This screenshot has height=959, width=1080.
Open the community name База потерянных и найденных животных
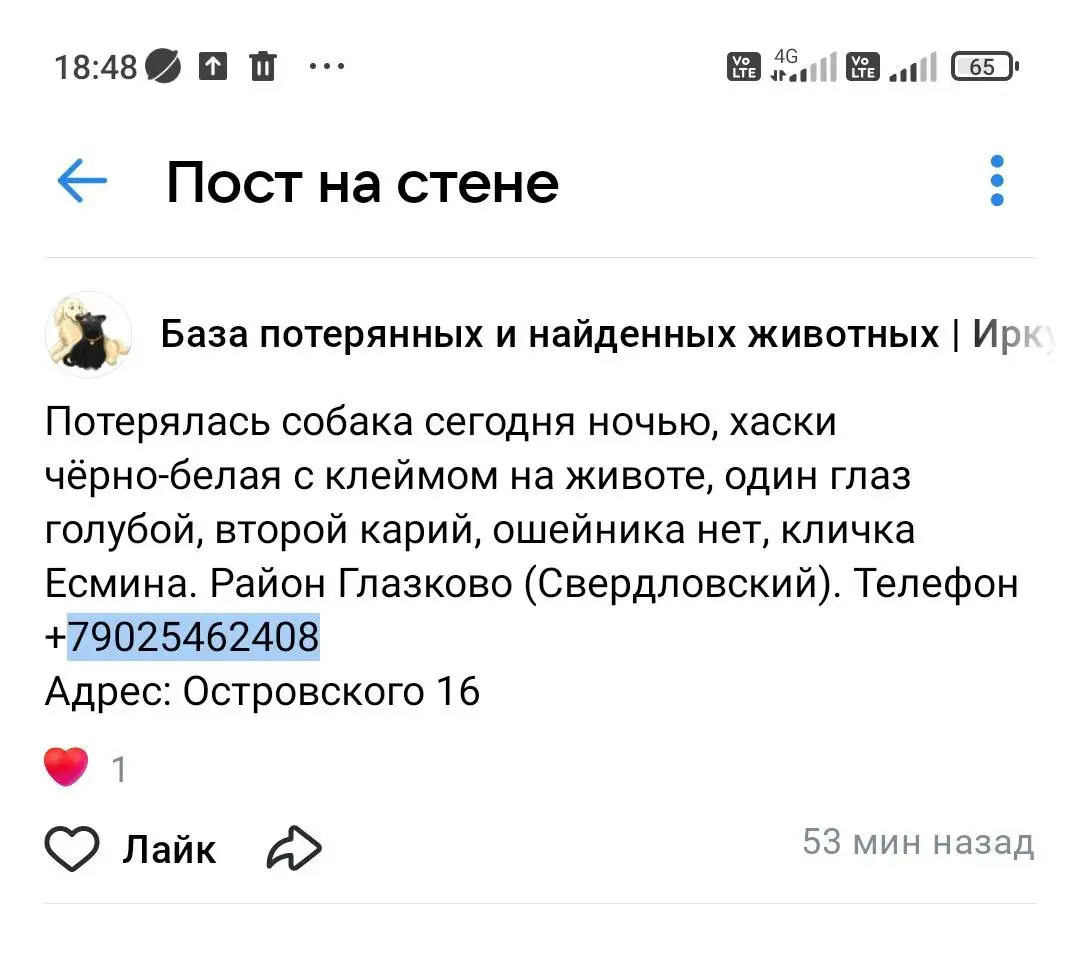[x=540, y=334]
